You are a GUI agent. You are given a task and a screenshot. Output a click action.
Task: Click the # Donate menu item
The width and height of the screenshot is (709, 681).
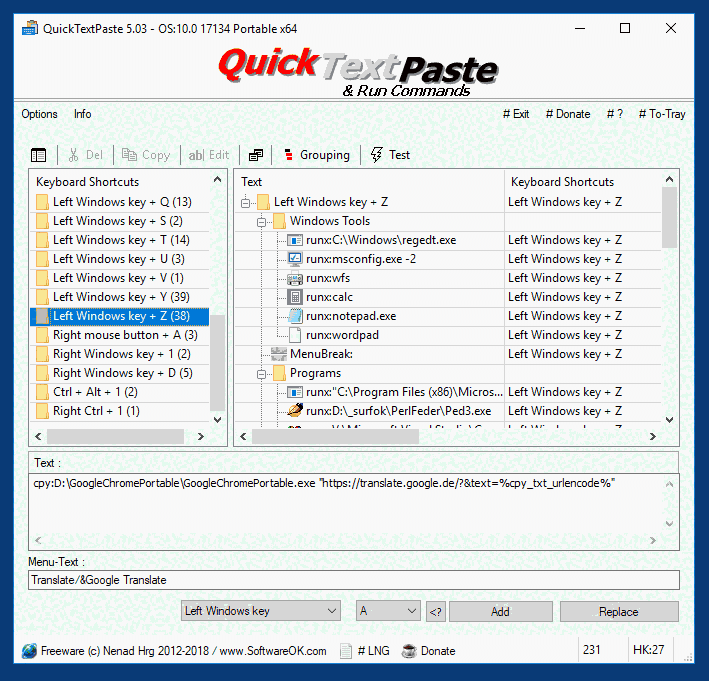[568, 114]
